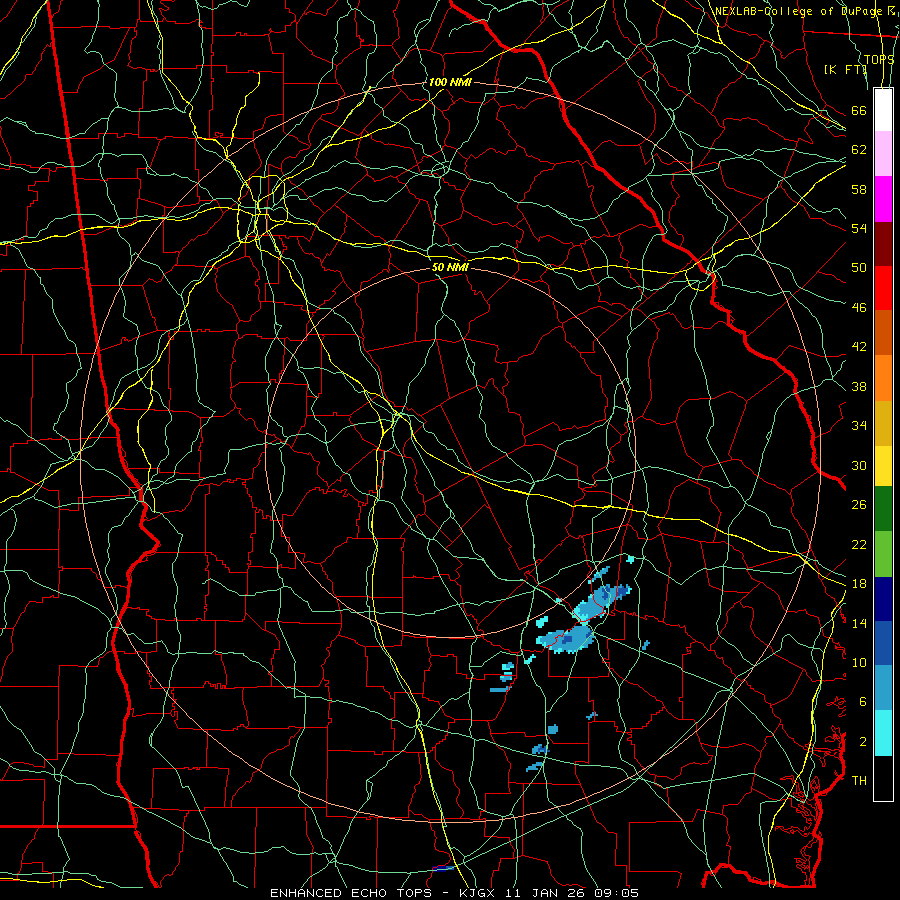Click the legend value '14'

859,623
